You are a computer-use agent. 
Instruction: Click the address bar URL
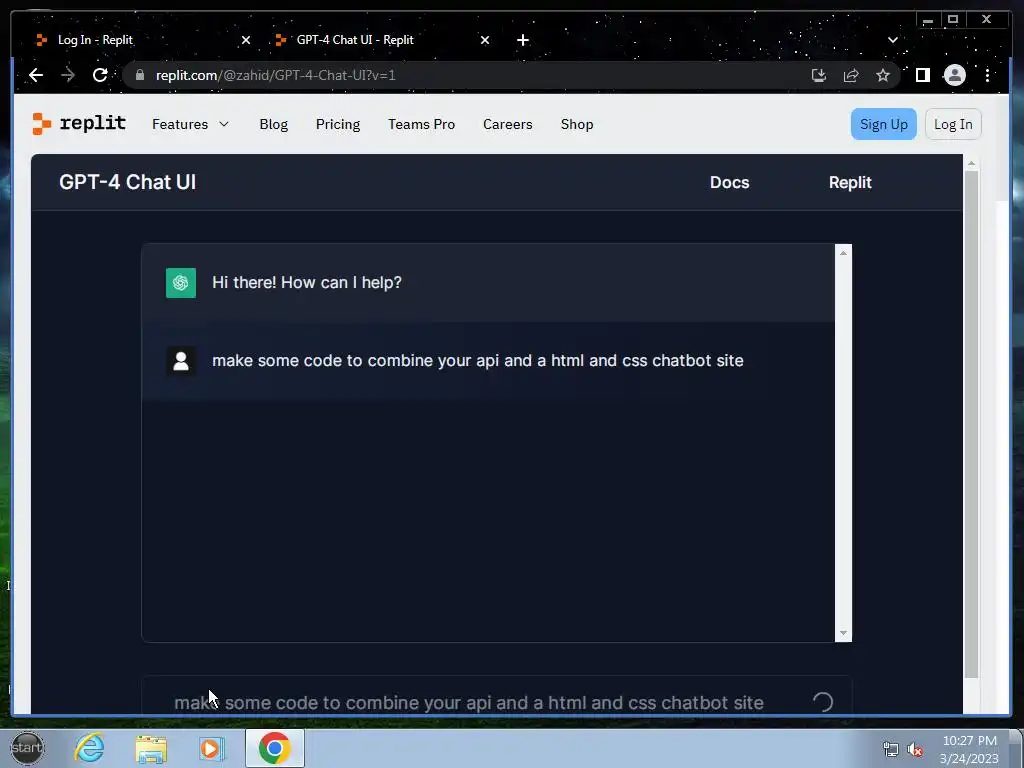pyautogui.click(x=275, y=75)
